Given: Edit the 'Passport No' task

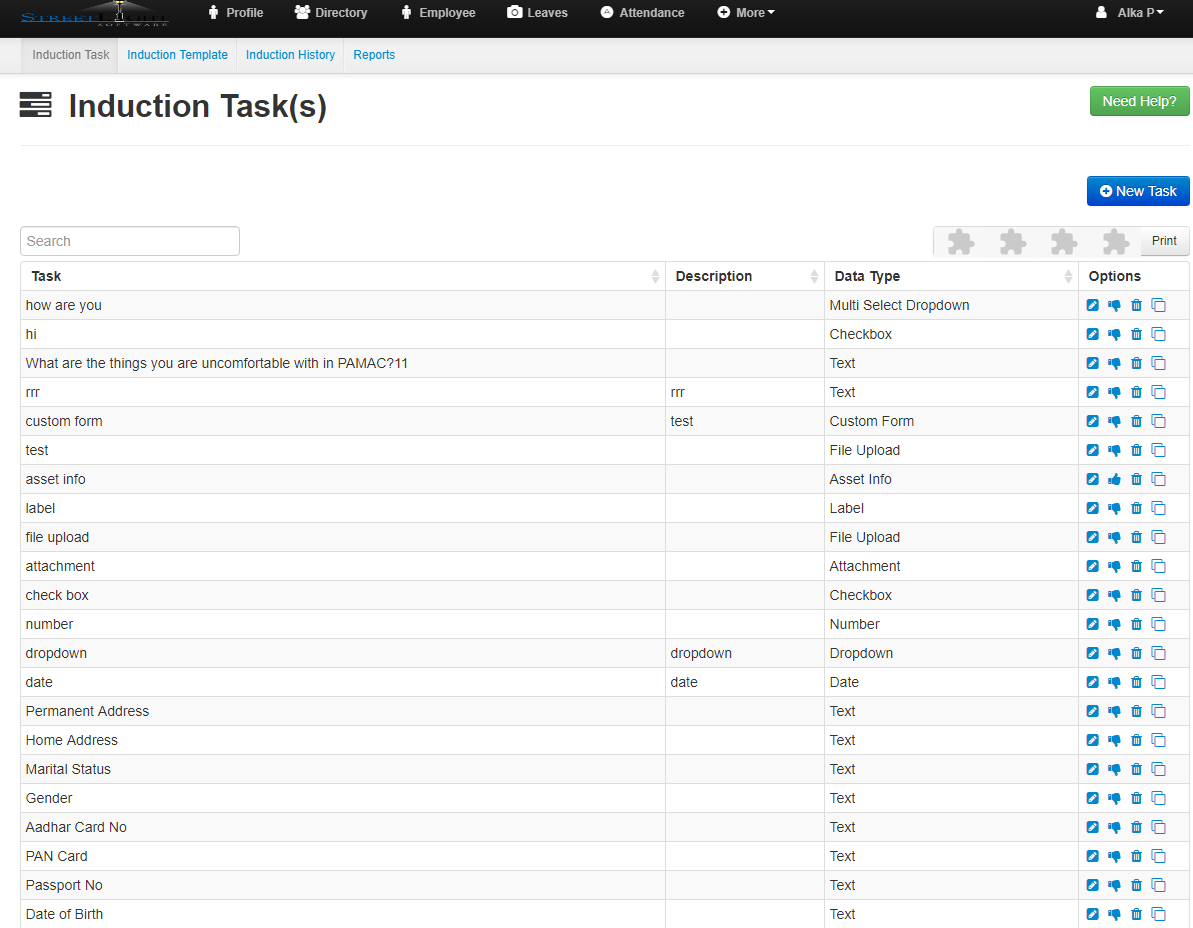Looking at the screenshot, I should point(1092,885).
